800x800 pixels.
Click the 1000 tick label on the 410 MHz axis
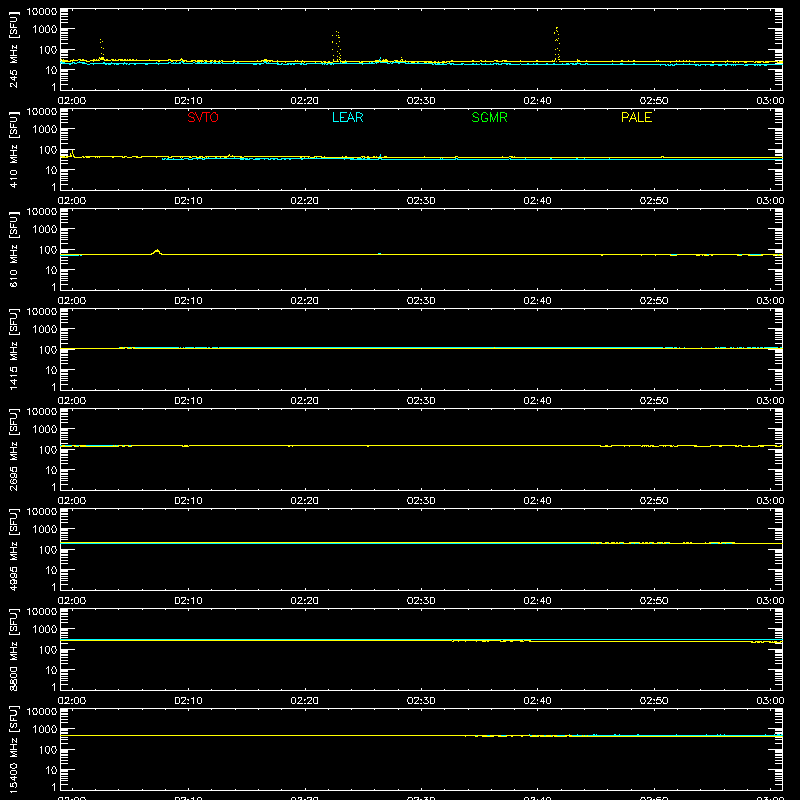45,130
